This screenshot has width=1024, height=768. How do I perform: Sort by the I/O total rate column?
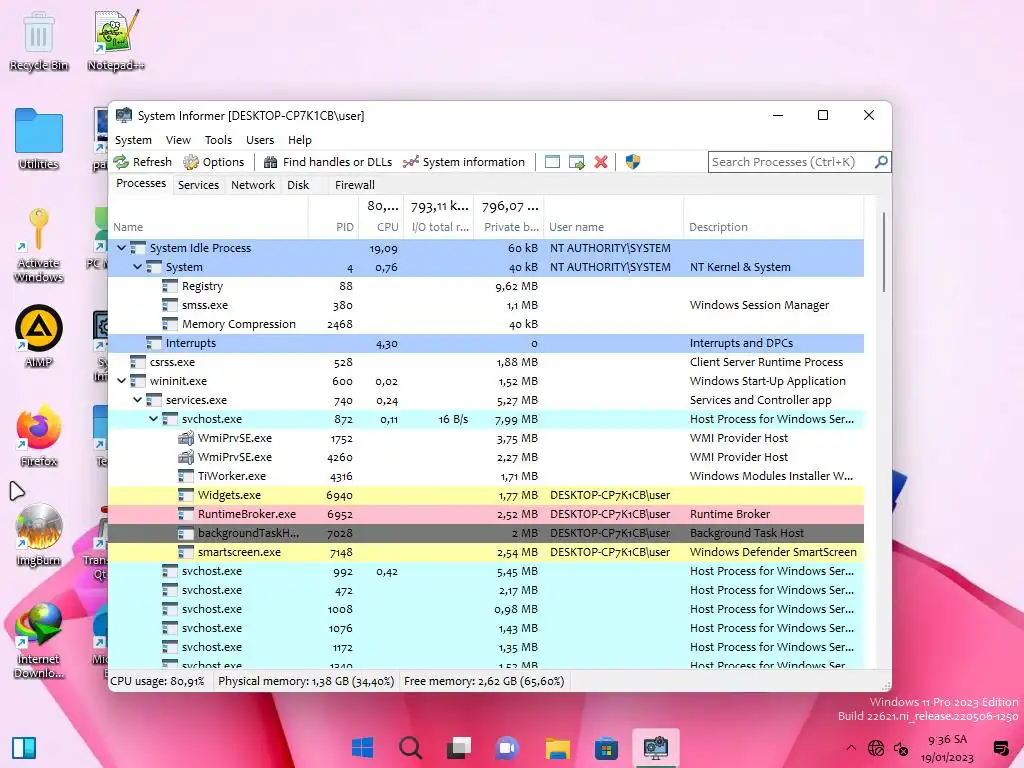[x=439, y=217]
